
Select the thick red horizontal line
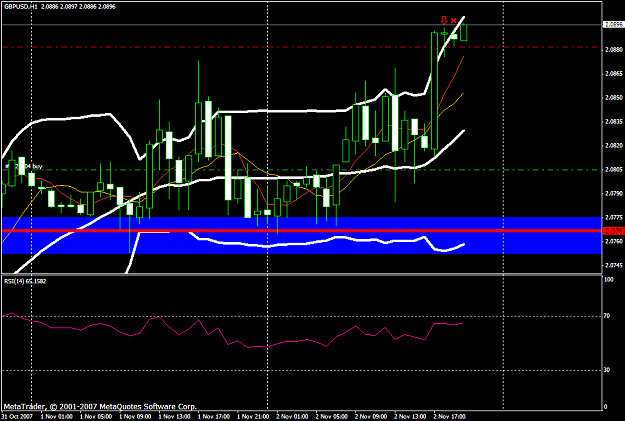point(302,231)
